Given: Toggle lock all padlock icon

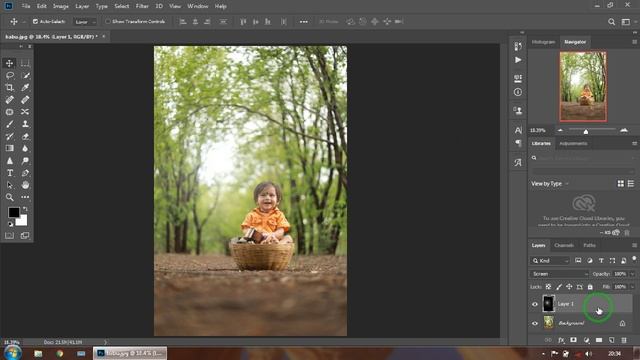Looking at the screenshot, I should click(590, 287).
